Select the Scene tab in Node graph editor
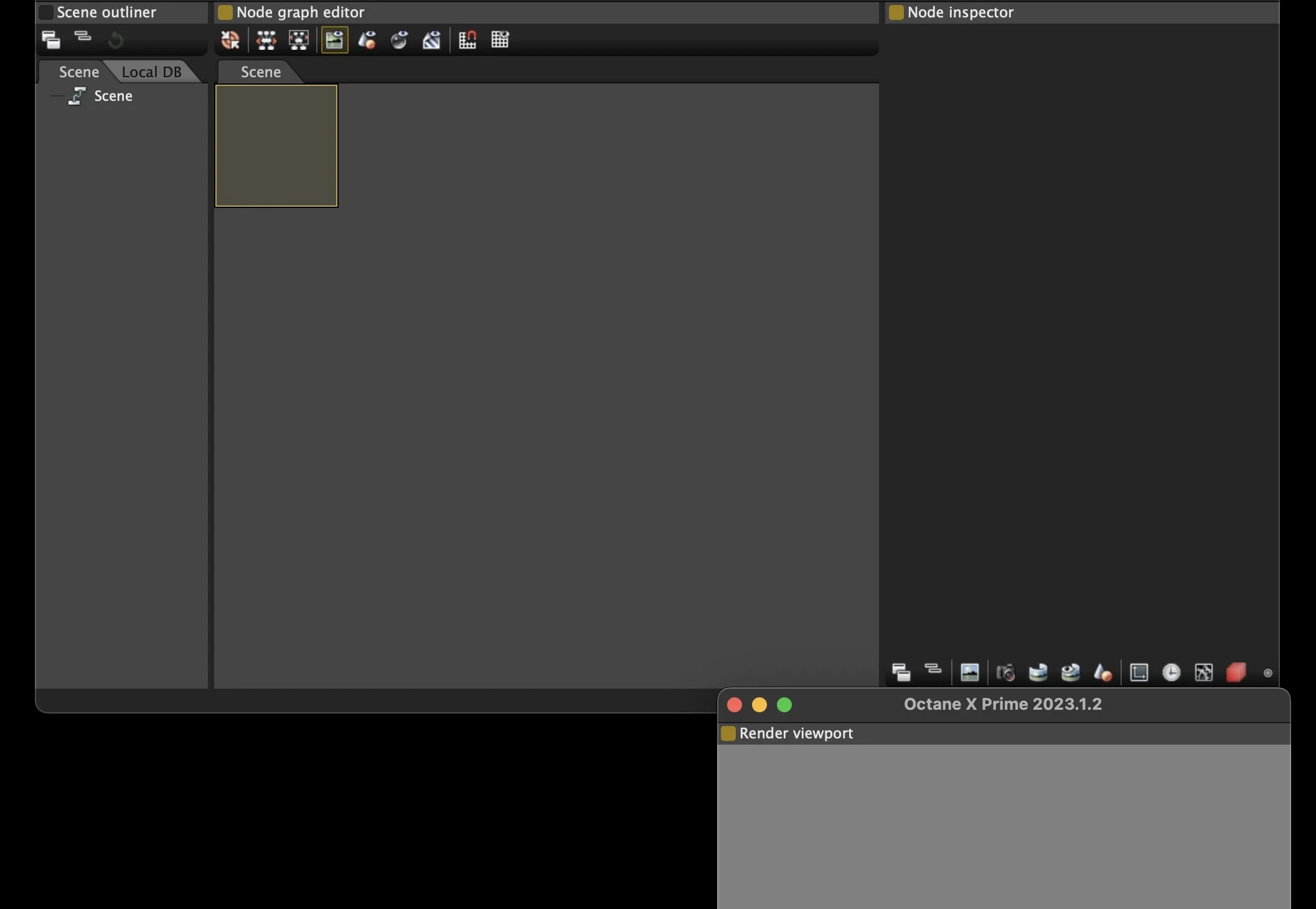 (x=260, y=72)
